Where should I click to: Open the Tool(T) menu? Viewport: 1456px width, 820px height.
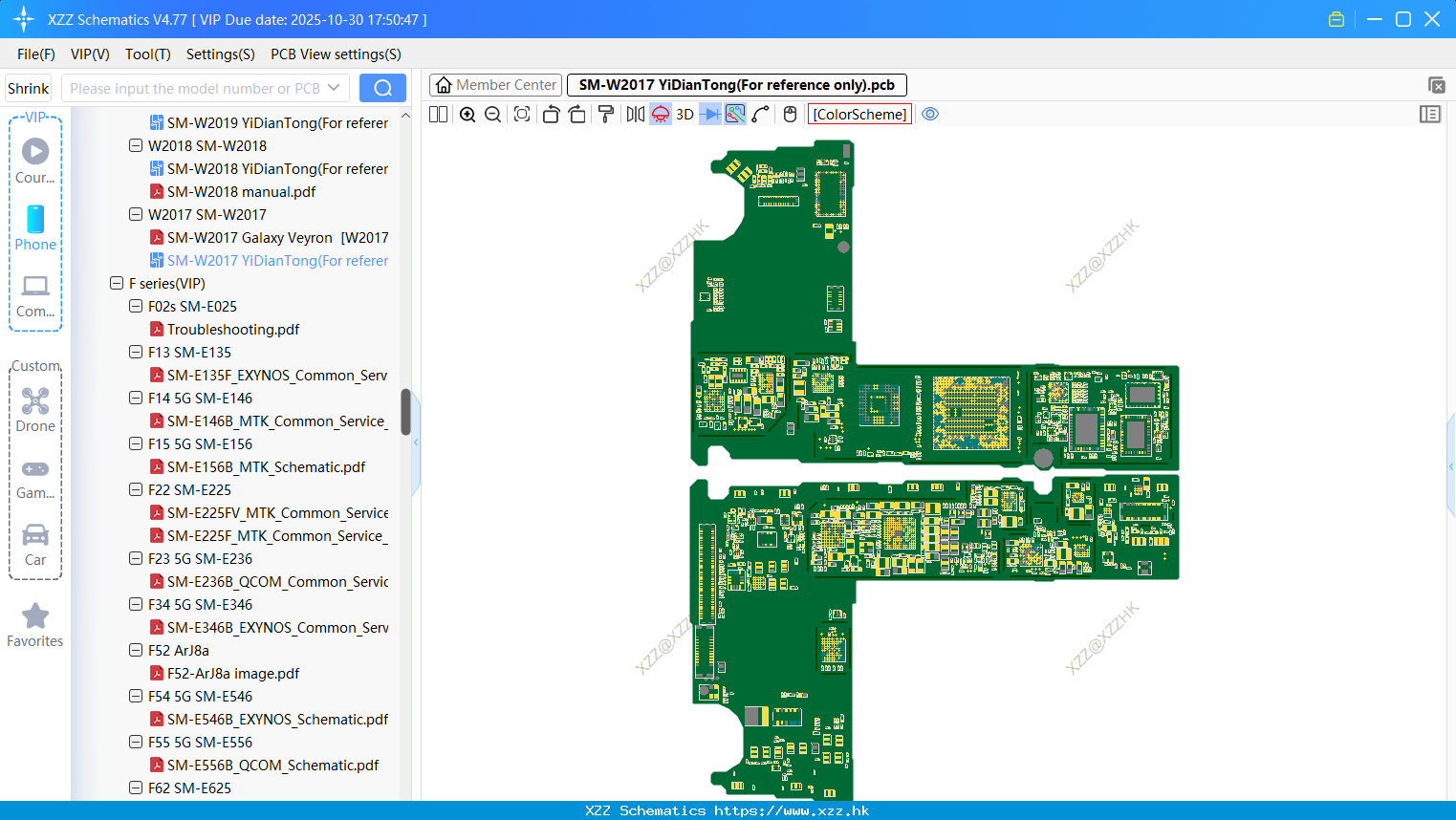148,54
